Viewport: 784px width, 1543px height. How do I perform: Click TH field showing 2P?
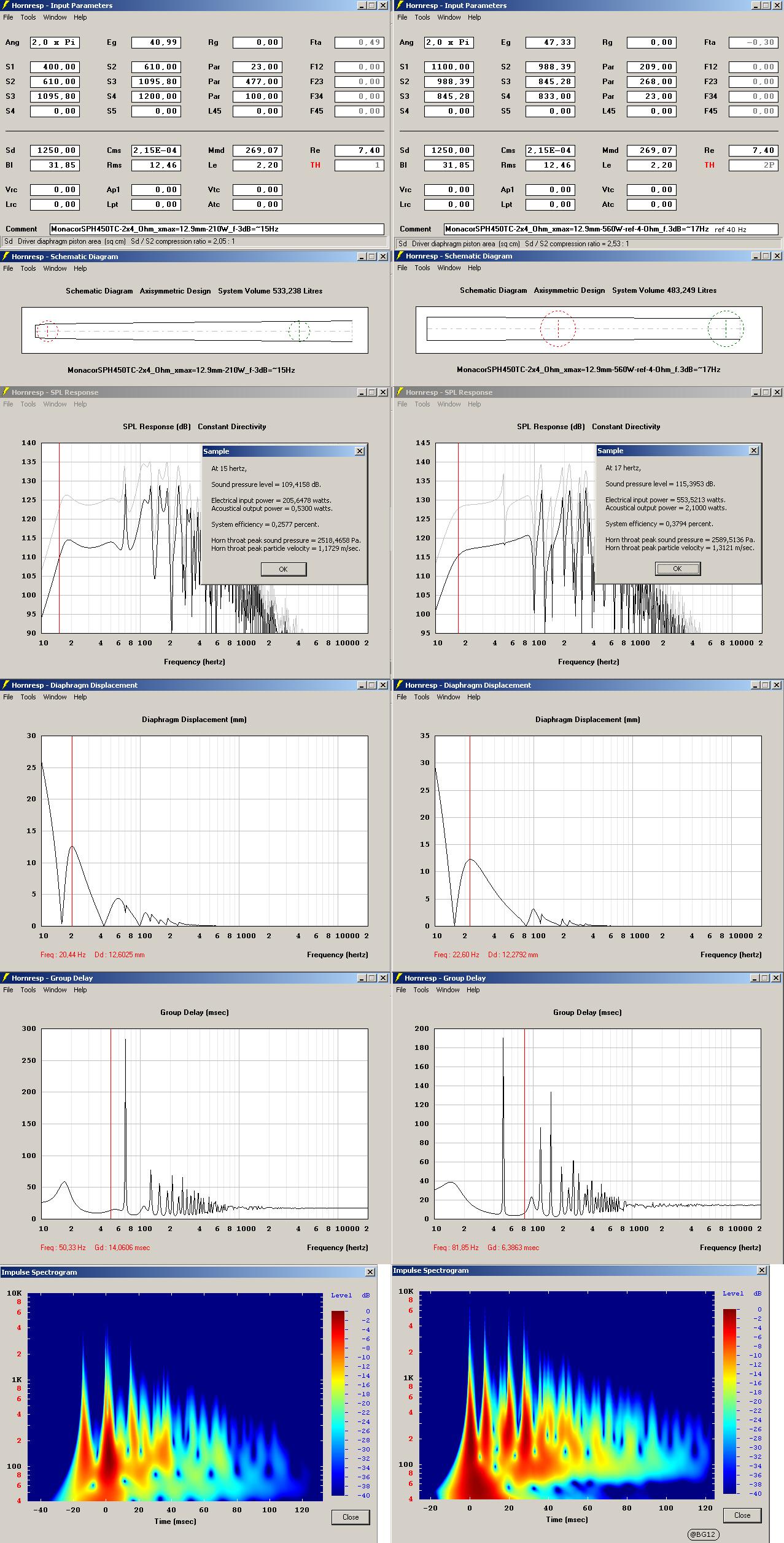(753, 165)
